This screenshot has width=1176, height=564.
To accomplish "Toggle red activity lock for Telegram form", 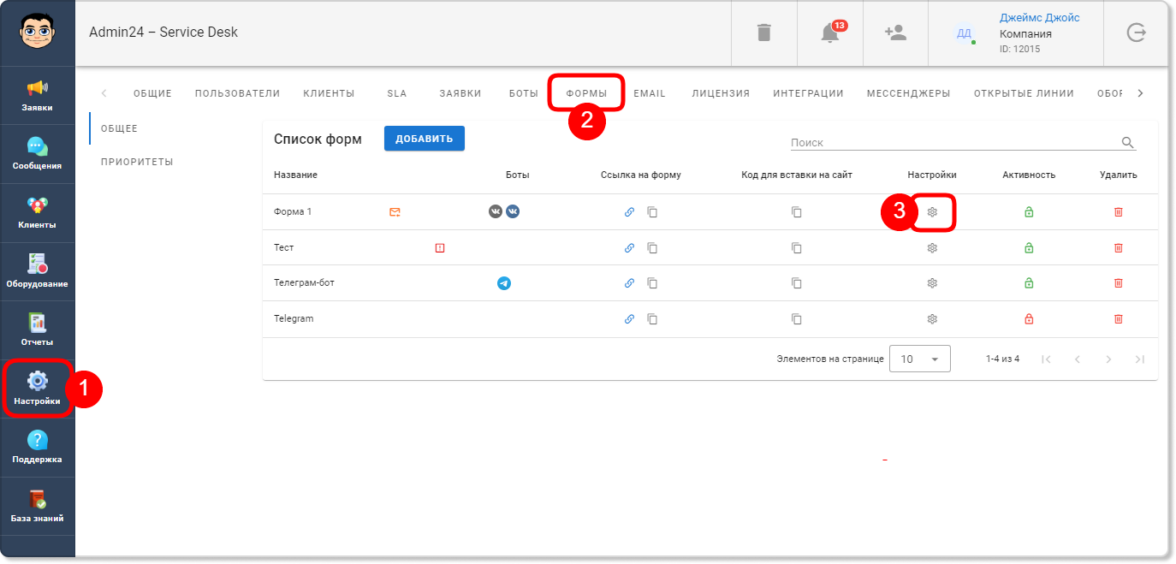I will pos(1028,319).
